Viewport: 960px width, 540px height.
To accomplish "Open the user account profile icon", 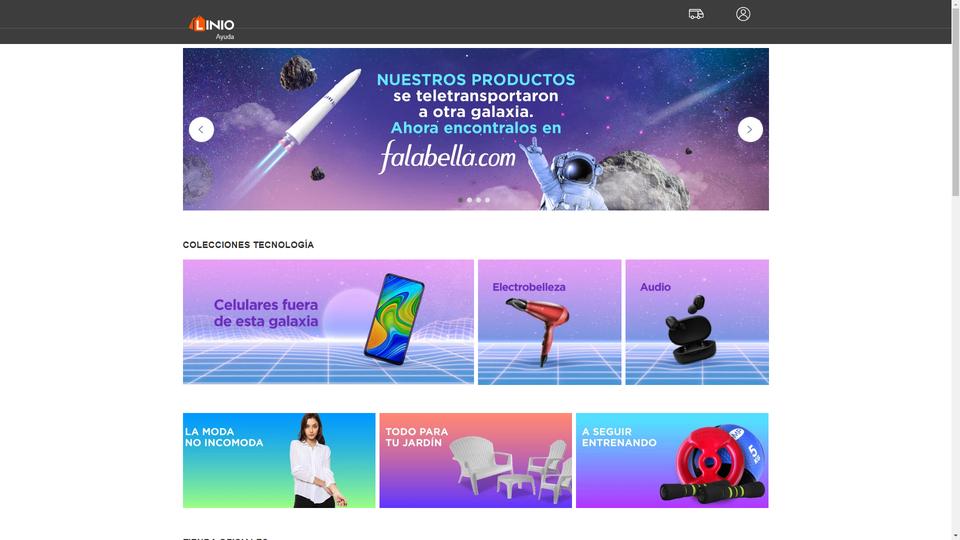I will coord(743,14).
